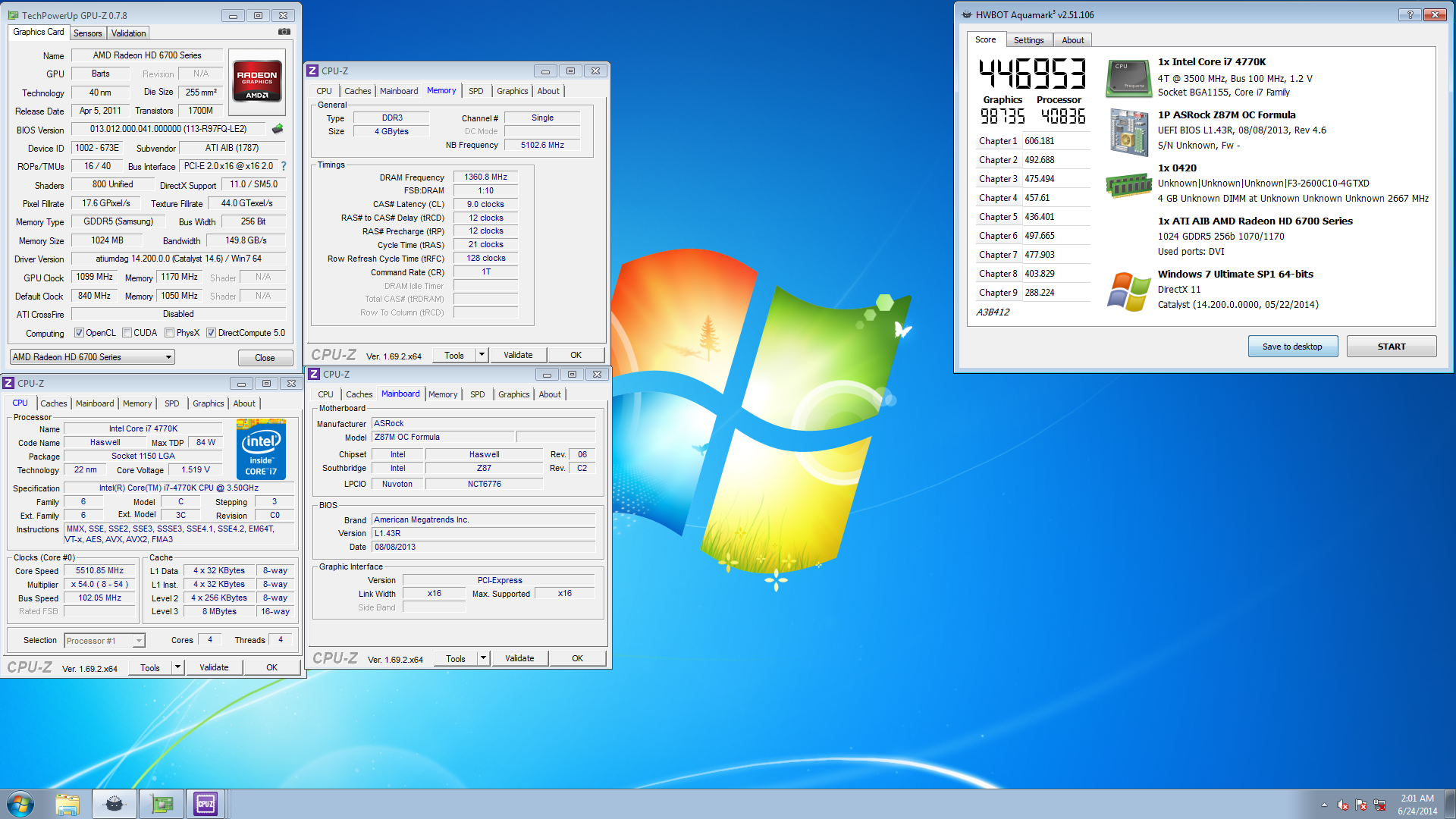Click the BIOS save chip icon in GPU-Z
Viewport: 1456px width, 819px height.
click(x=278, y=129)
